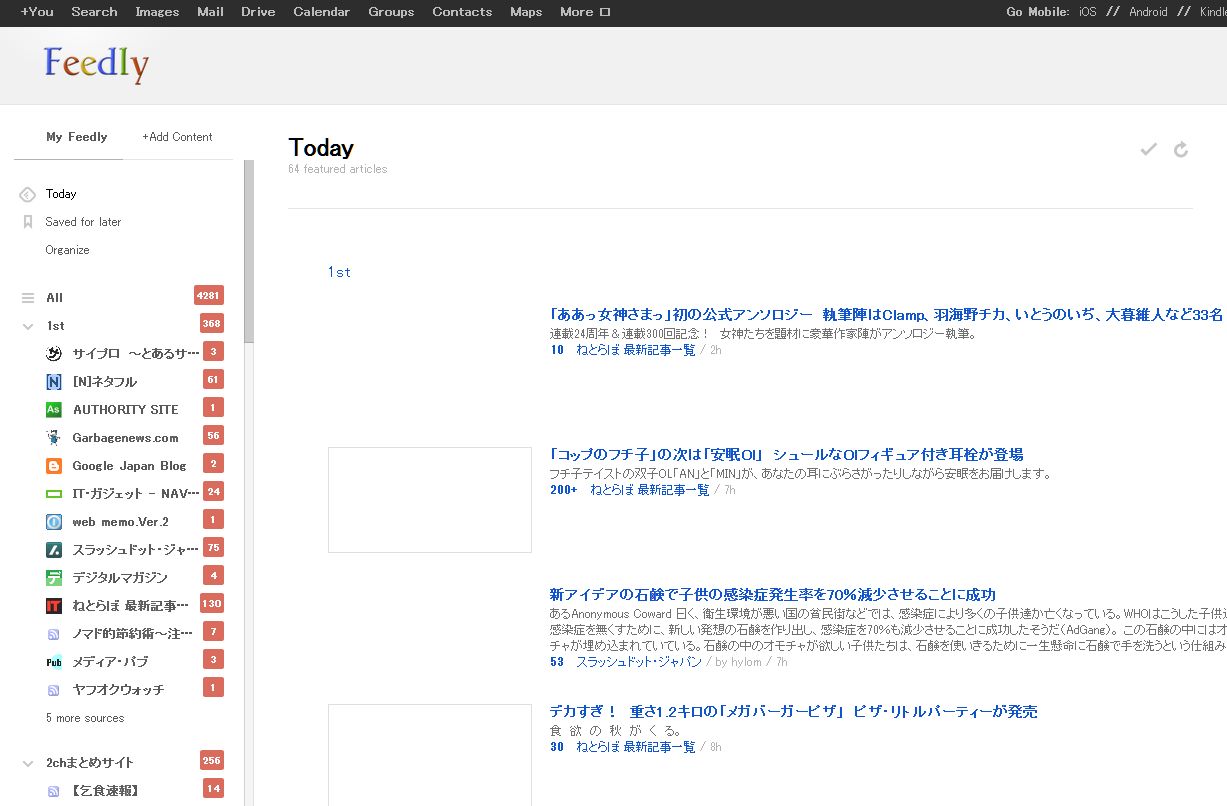Open article ああっ女神さまっ 公式アンソロジー

pos(886,314)
